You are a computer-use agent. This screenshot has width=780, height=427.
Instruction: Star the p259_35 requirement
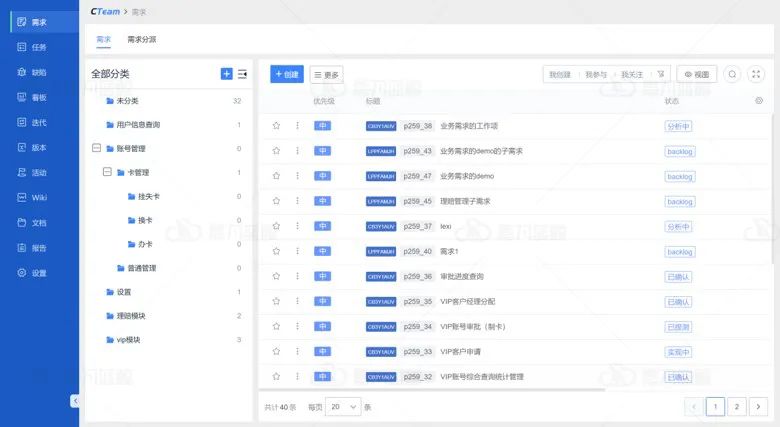tap(276, 301)
